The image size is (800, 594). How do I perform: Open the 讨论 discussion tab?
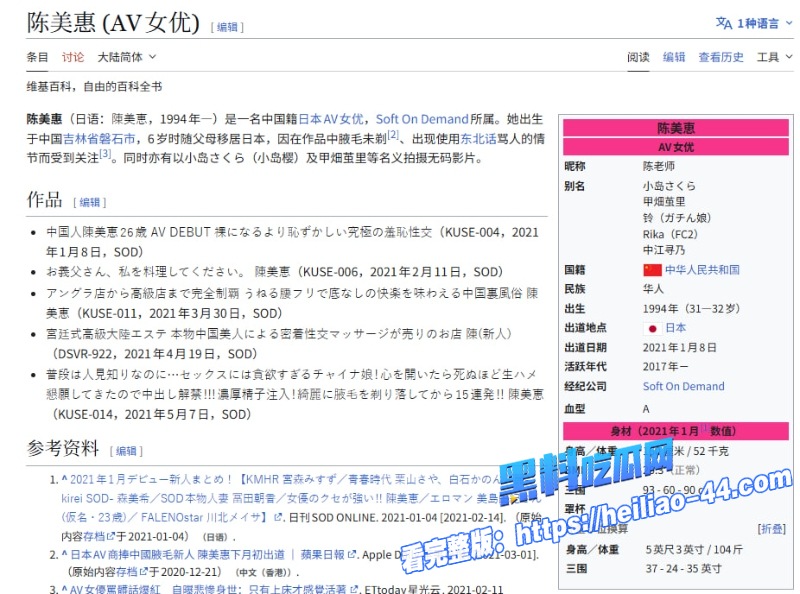click(x=73, y=57)
